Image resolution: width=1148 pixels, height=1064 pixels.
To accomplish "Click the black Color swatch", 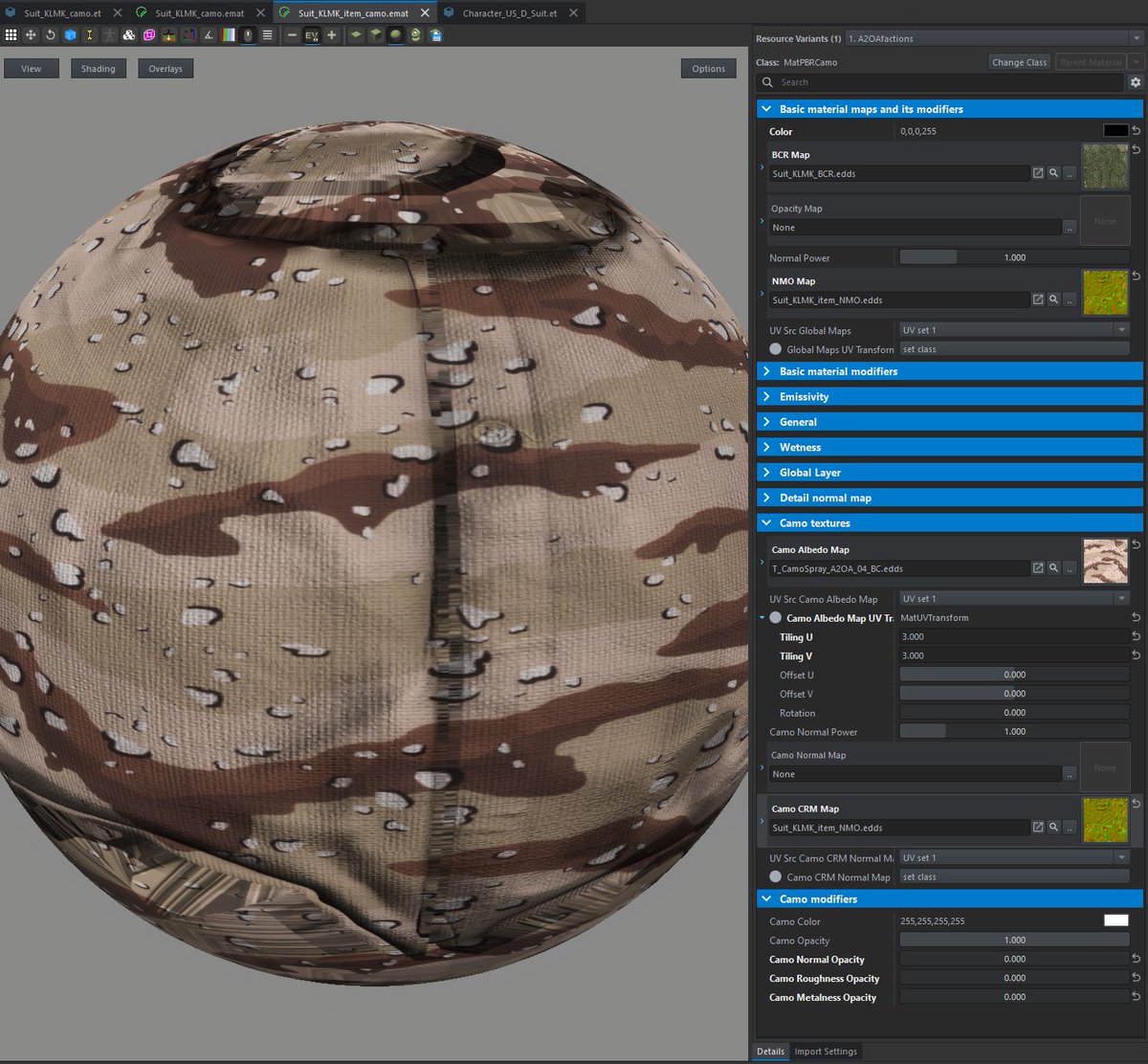I will coord(1115,131).
